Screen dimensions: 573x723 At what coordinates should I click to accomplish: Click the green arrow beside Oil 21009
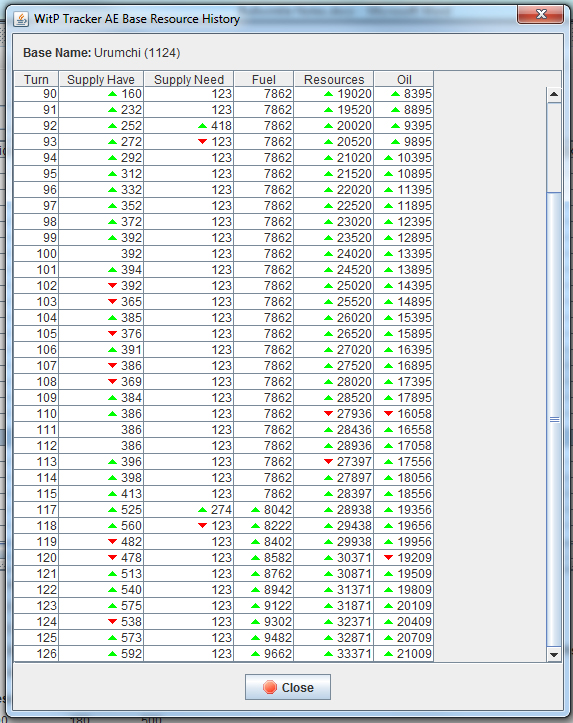point(388,653)
